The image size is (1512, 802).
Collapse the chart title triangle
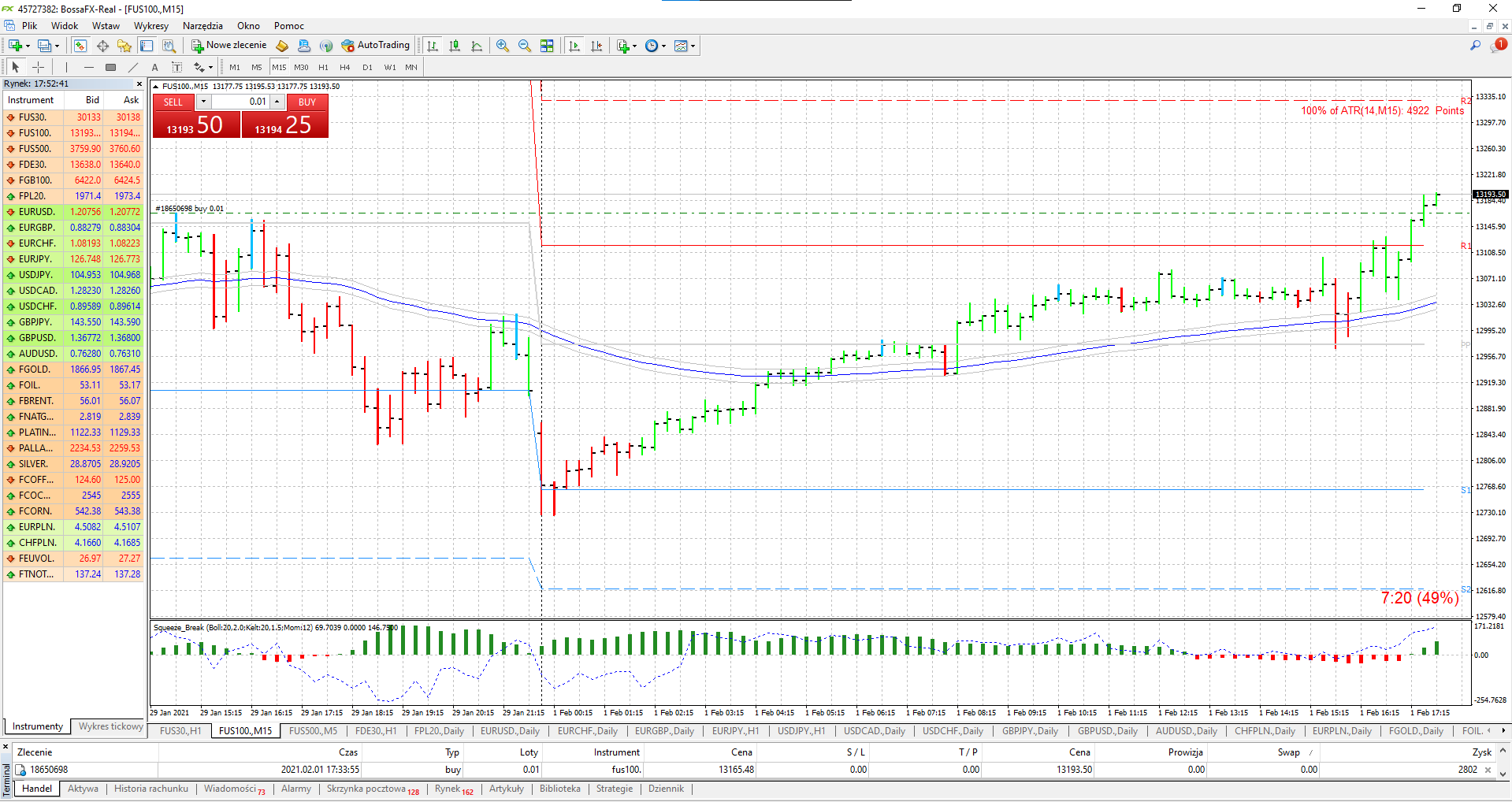point(156,87)
